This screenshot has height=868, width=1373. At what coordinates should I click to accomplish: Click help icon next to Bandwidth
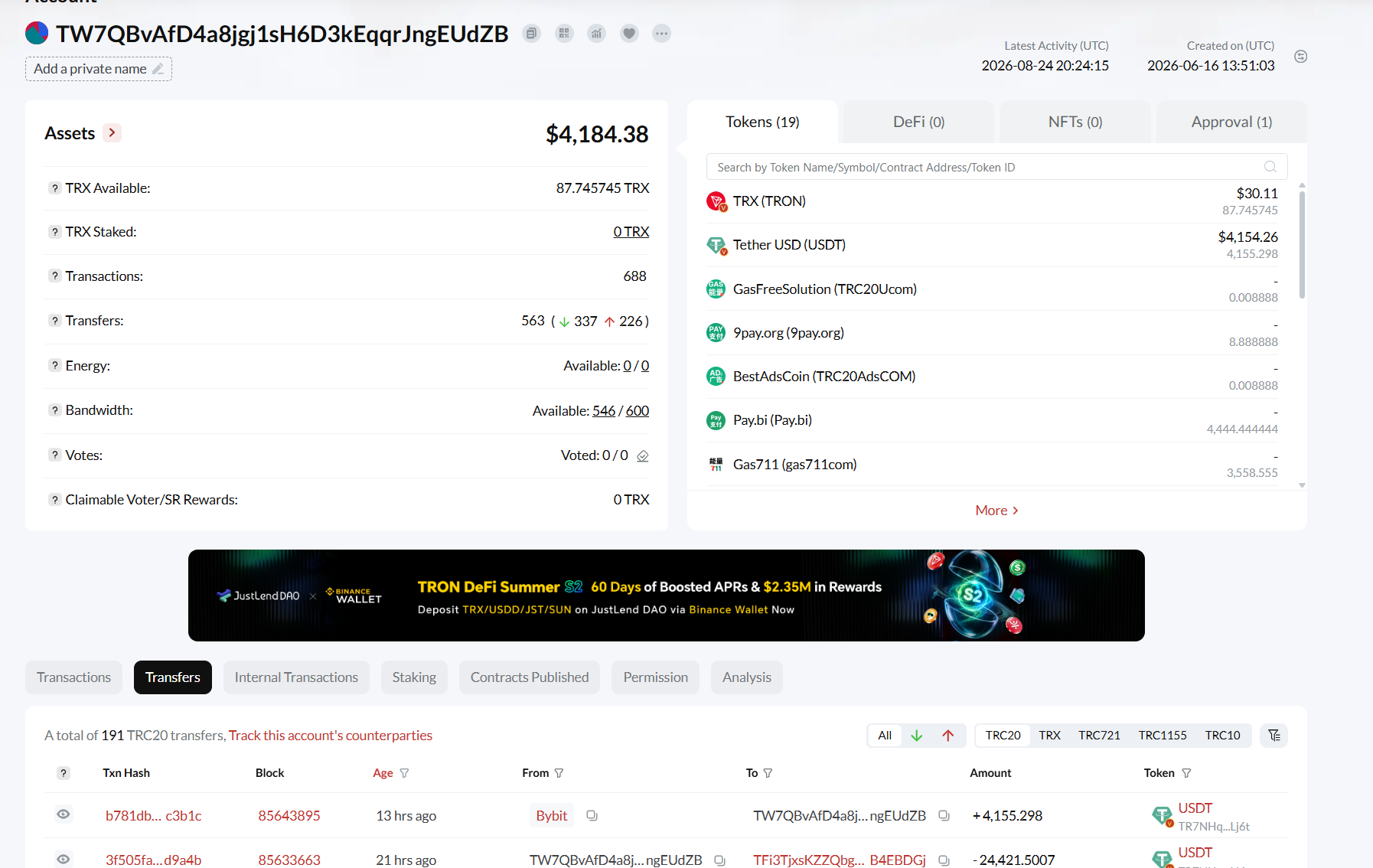click(x=55, y=410)
